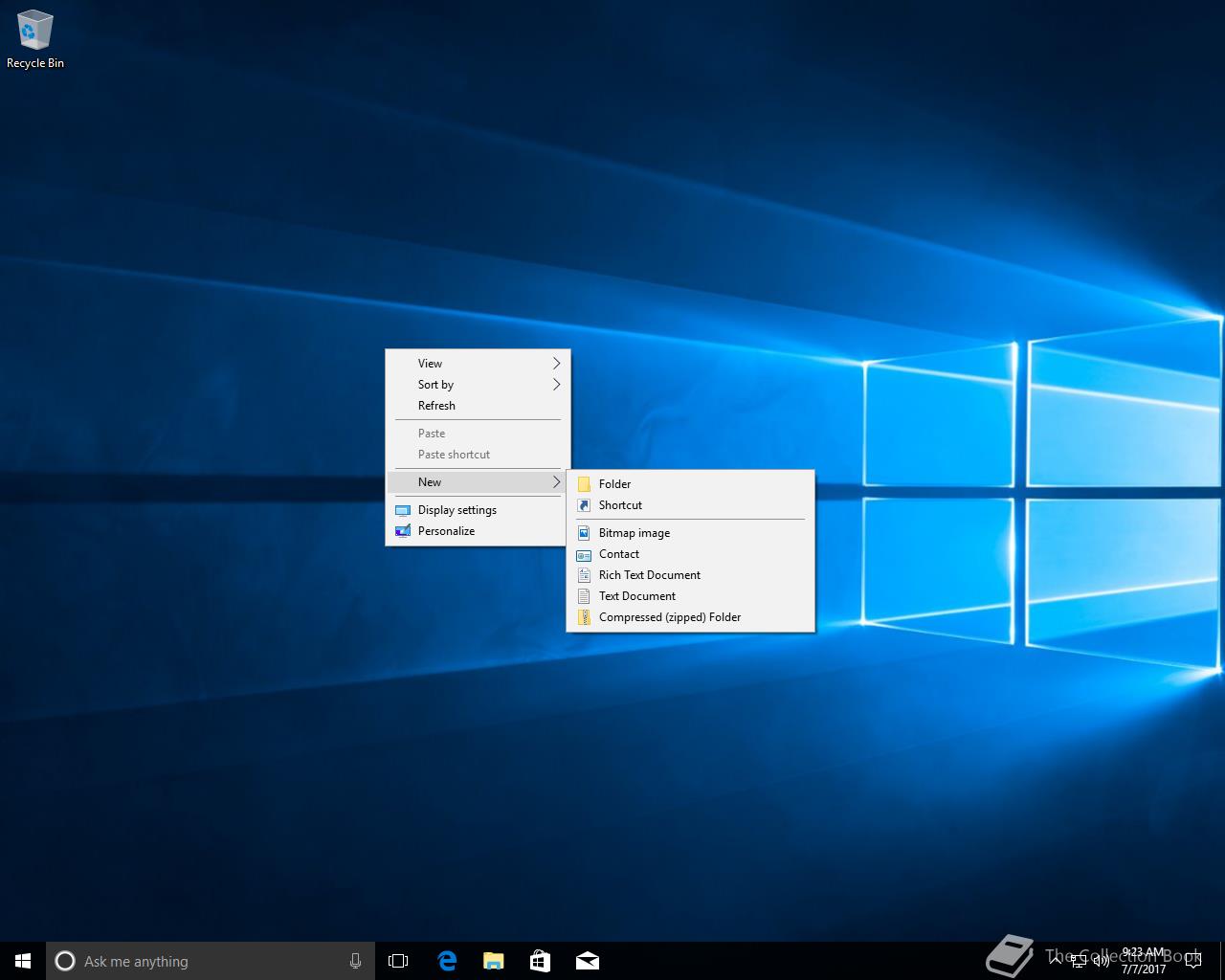
Task: Open Personalize from the context menu
Action: pos(478,531)
